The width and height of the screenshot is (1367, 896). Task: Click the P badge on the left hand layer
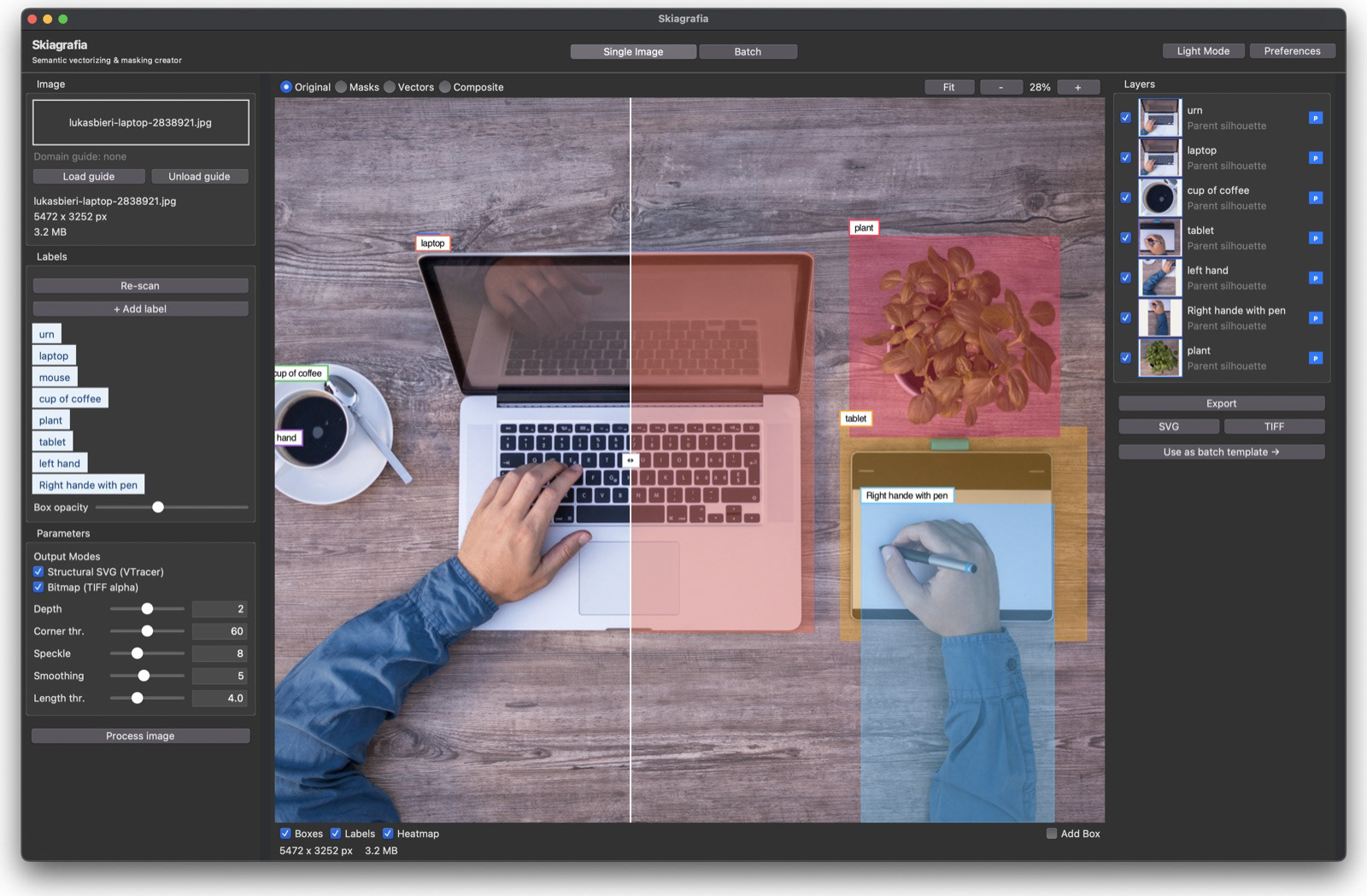1314,278
